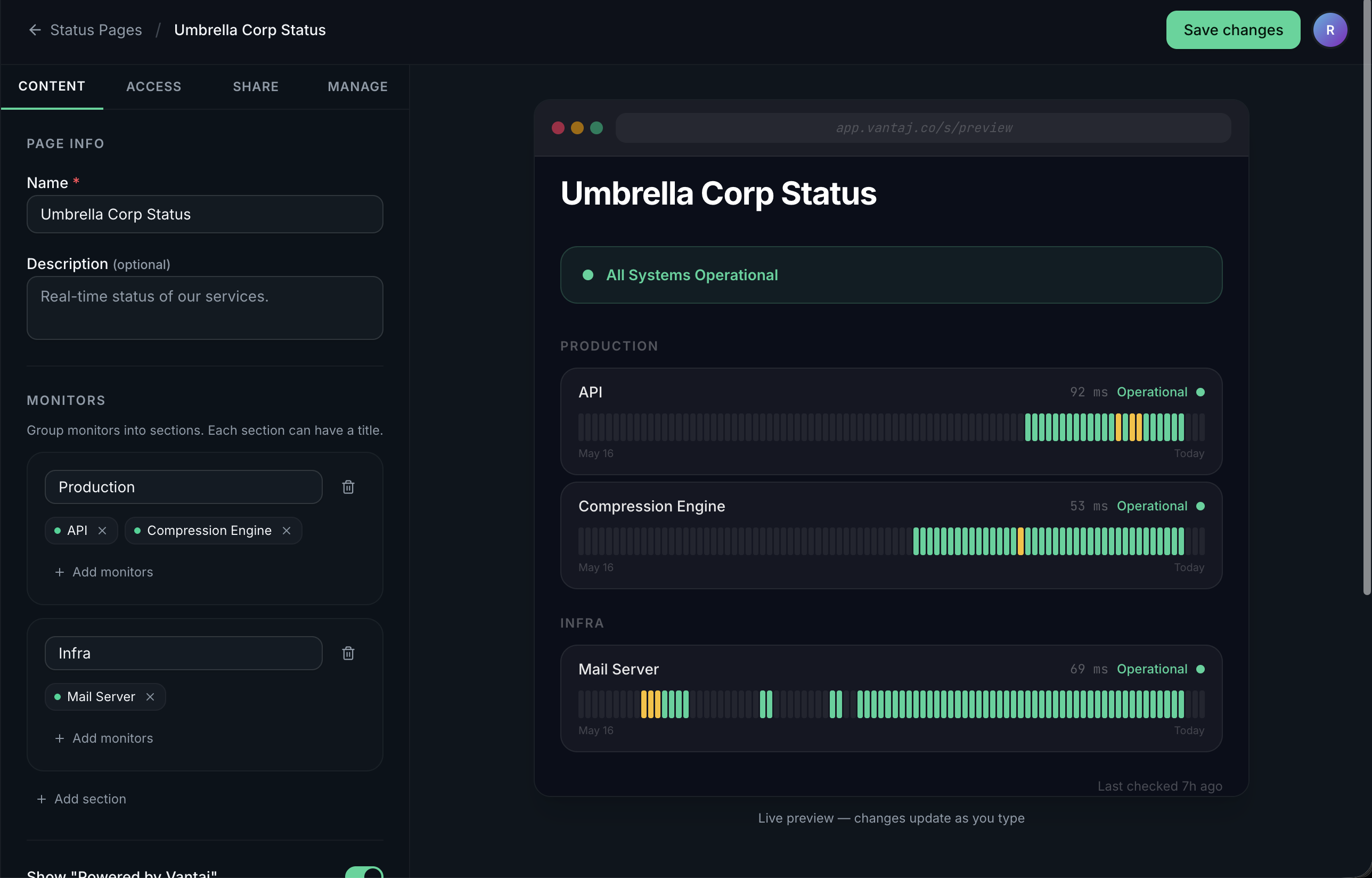Click the Compression Engine card title
This screenshot has height=878, width=1372.
[x=651, y=506]
